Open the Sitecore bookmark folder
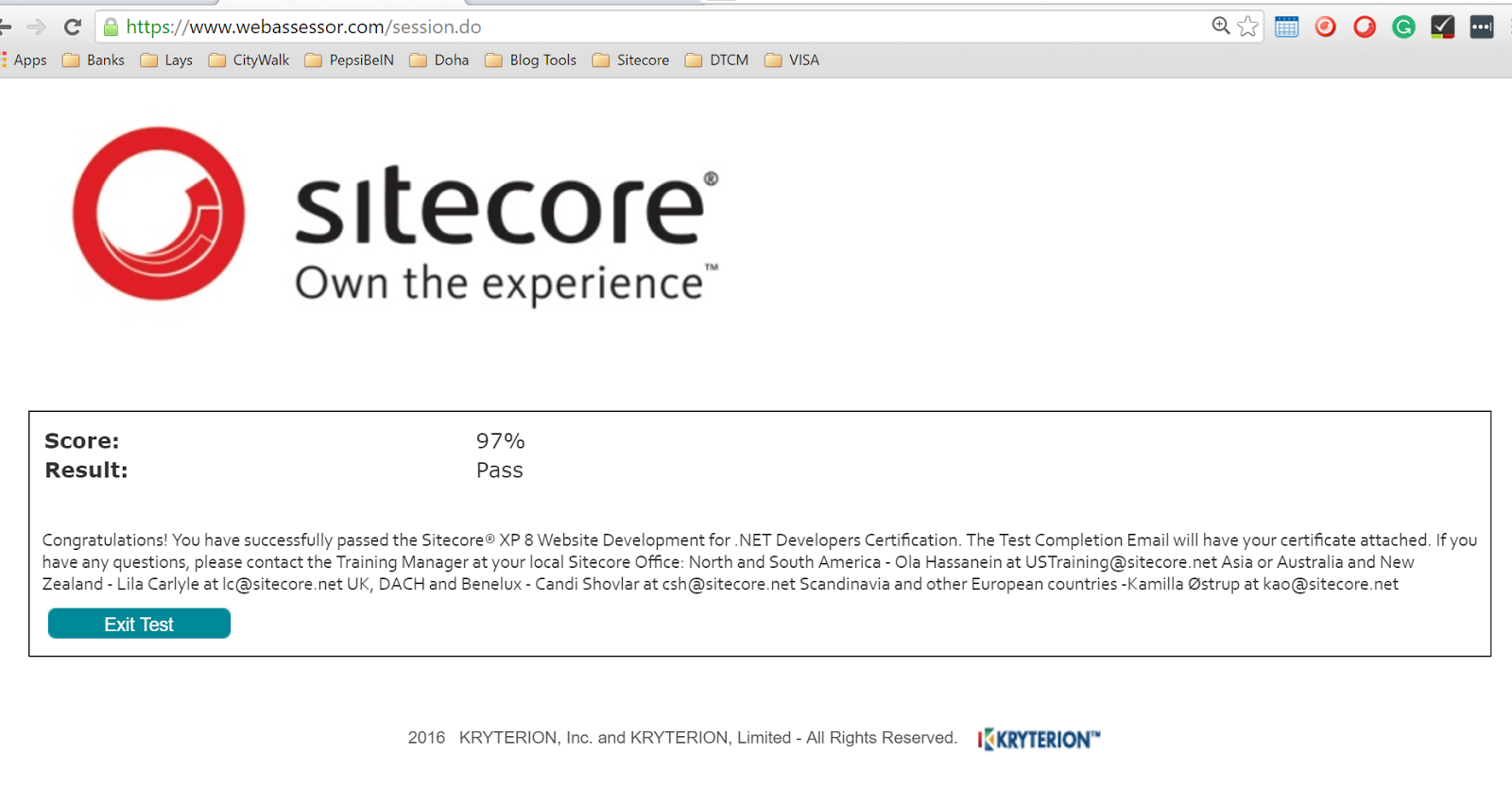 [631, 60]
